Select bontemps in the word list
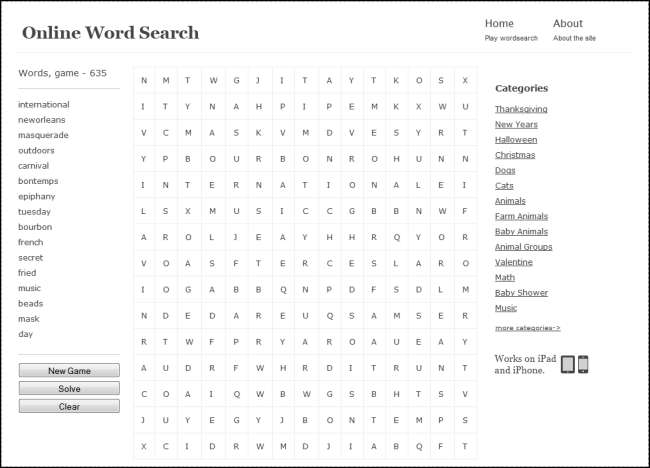This screenshot has width=650, height=468. pyautogui.click(x=38, y=181)
